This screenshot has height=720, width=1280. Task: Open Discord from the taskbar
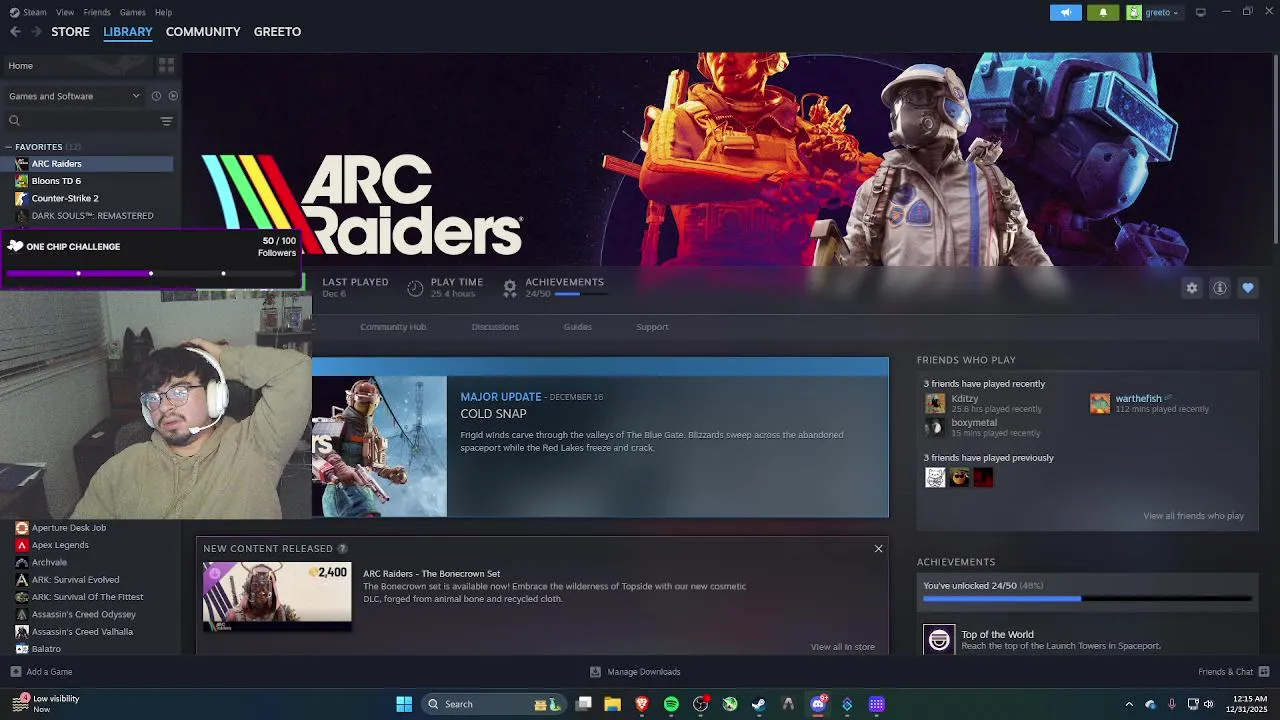pos(818,704)
